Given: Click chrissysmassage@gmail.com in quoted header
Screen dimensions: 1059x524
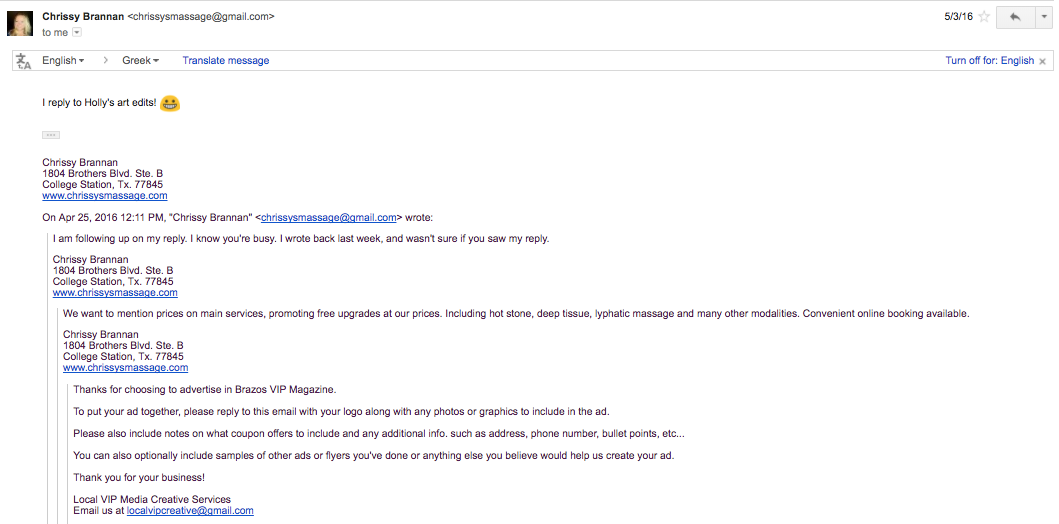Looking at the screenshot, I should [x=329, y=217].
